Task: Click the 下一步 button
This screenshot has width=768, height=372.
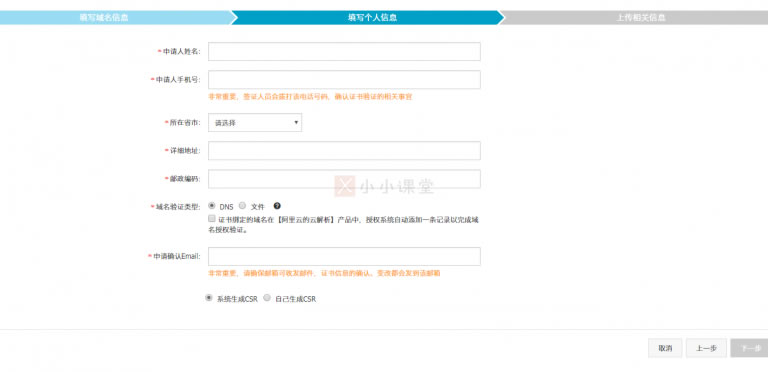Action: [749, 348]
